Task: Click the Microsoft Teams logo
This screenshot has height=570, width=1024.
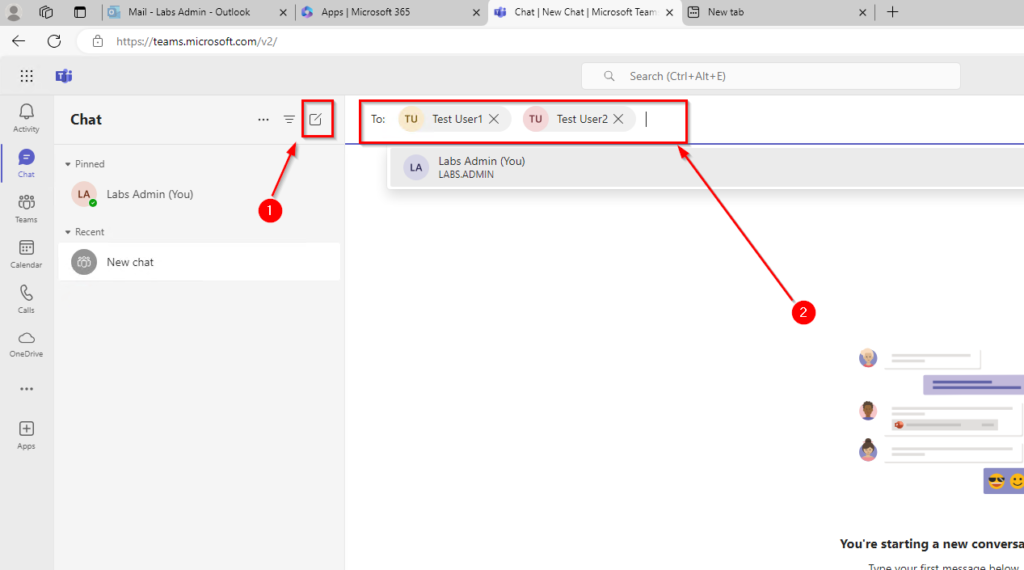Action: pos(64,76)
